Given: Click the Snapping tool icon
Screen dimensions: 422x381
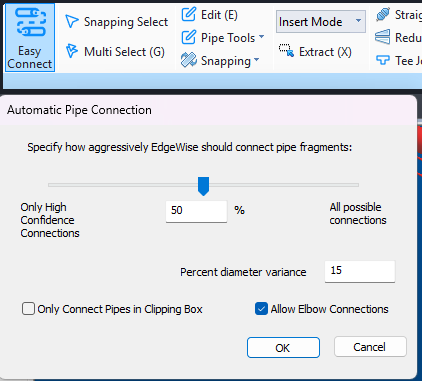Looking at the screenshot, I should coord(189,60).
